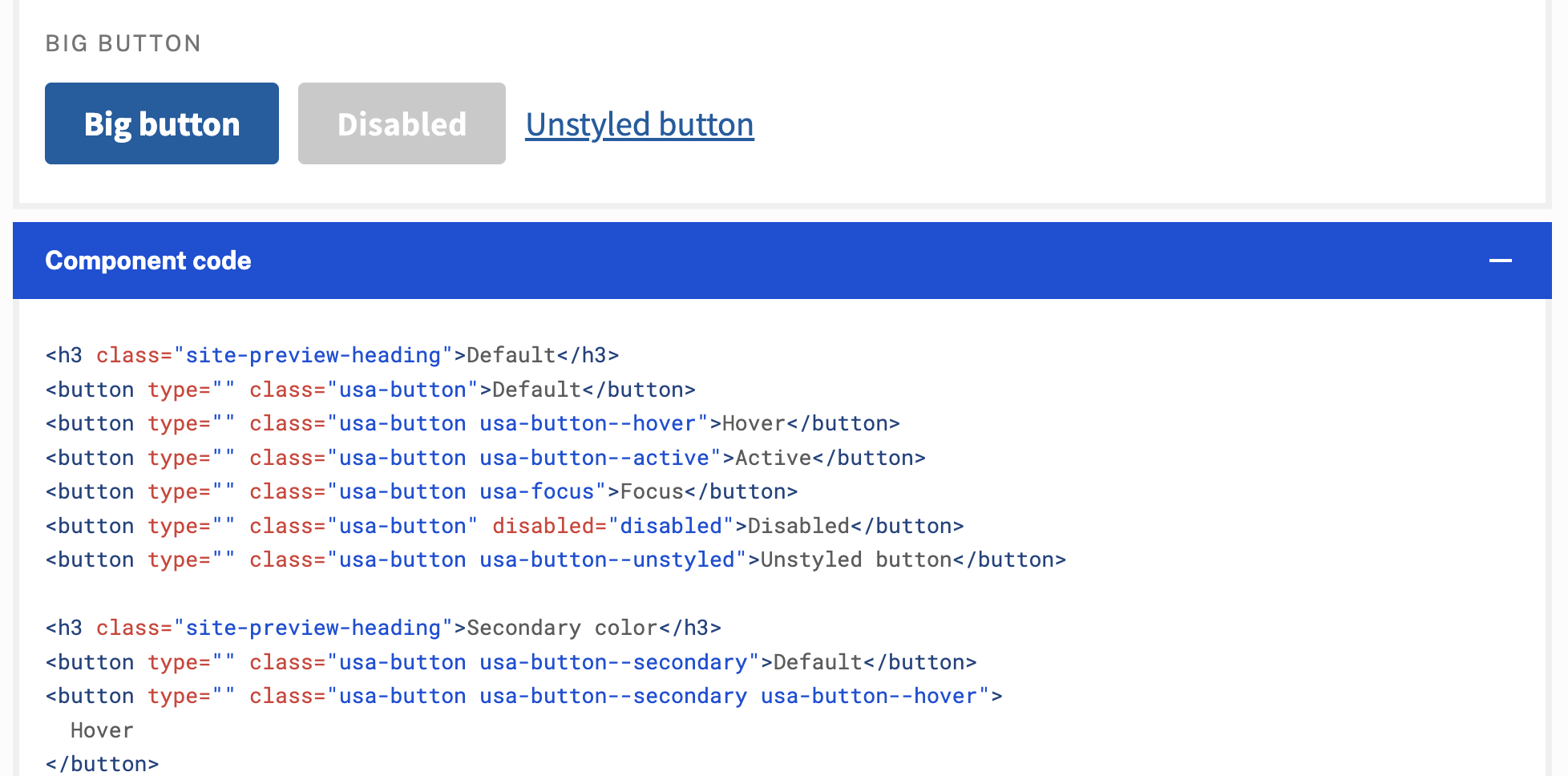The image size is (1568, 776).
Task: Click the gray Disabled button
Action: [x=402, y=123]
